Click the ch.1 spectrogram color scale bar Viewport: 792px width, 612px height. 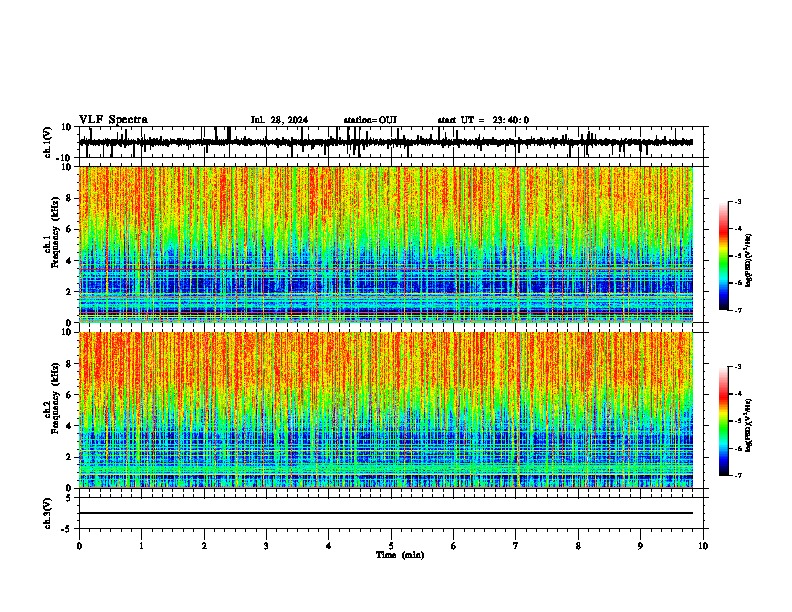723,256
